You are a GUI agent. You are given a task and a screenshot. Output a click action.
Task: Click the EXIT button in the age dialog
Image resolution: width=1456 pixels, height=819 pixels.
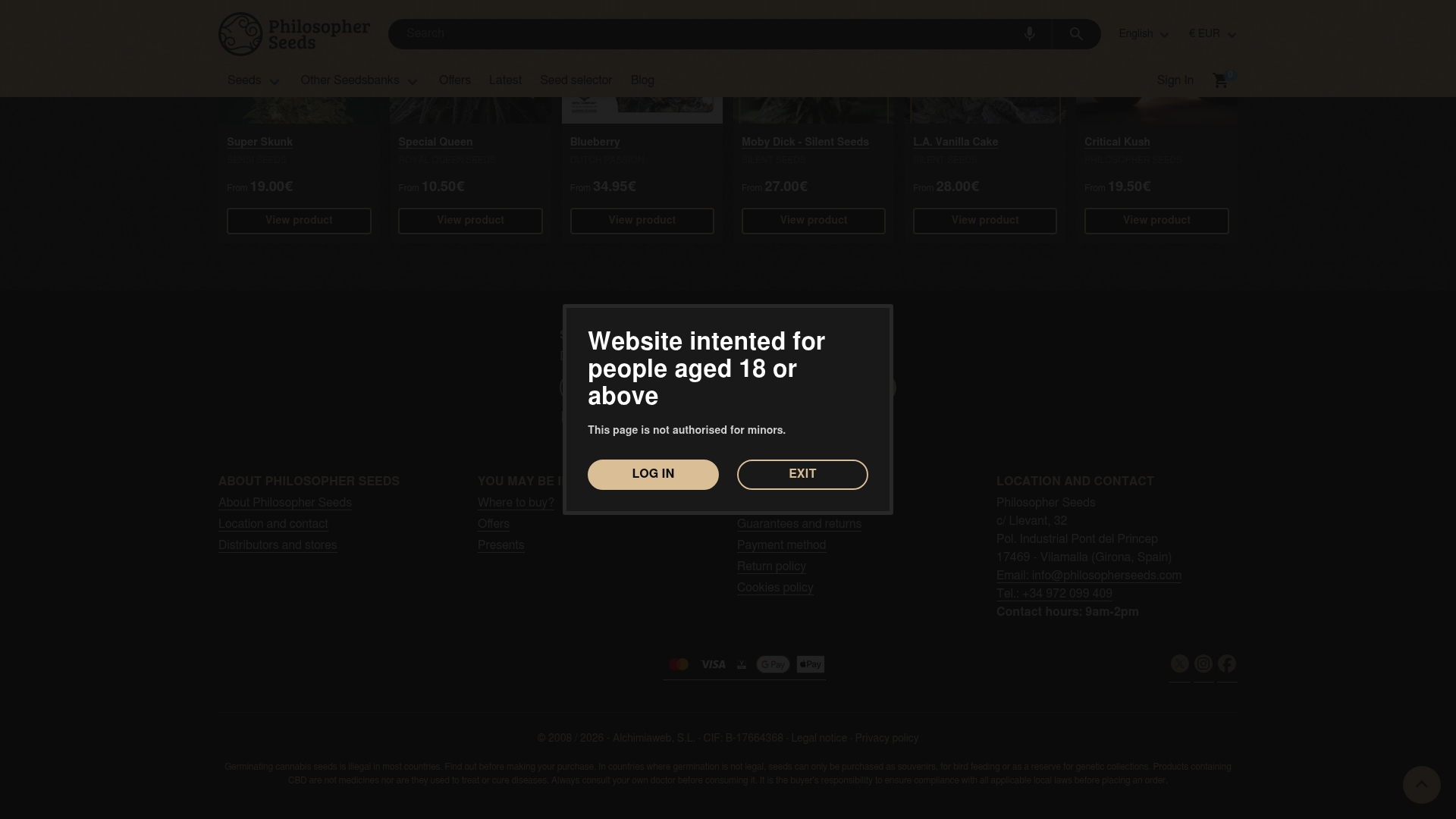point(802,475)
